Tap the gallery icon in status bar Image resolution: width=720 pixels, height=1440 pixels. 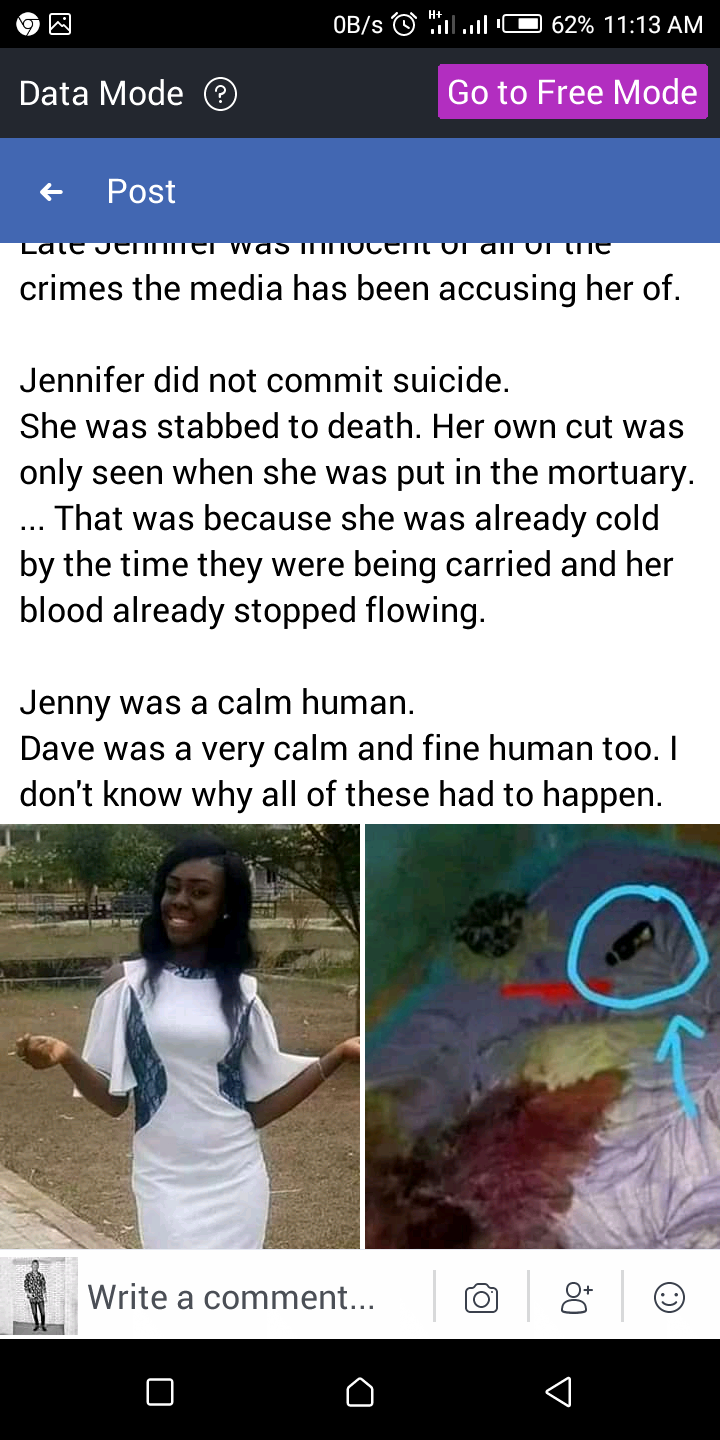tap(61, 24)
